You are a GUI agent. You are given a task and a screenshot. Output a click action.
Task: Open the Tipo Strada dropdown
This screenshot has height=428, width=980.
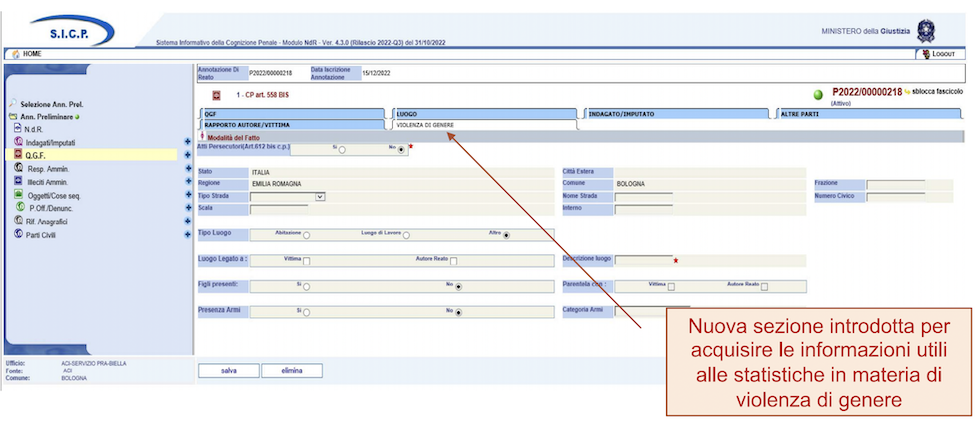click(x=320, y=197)
